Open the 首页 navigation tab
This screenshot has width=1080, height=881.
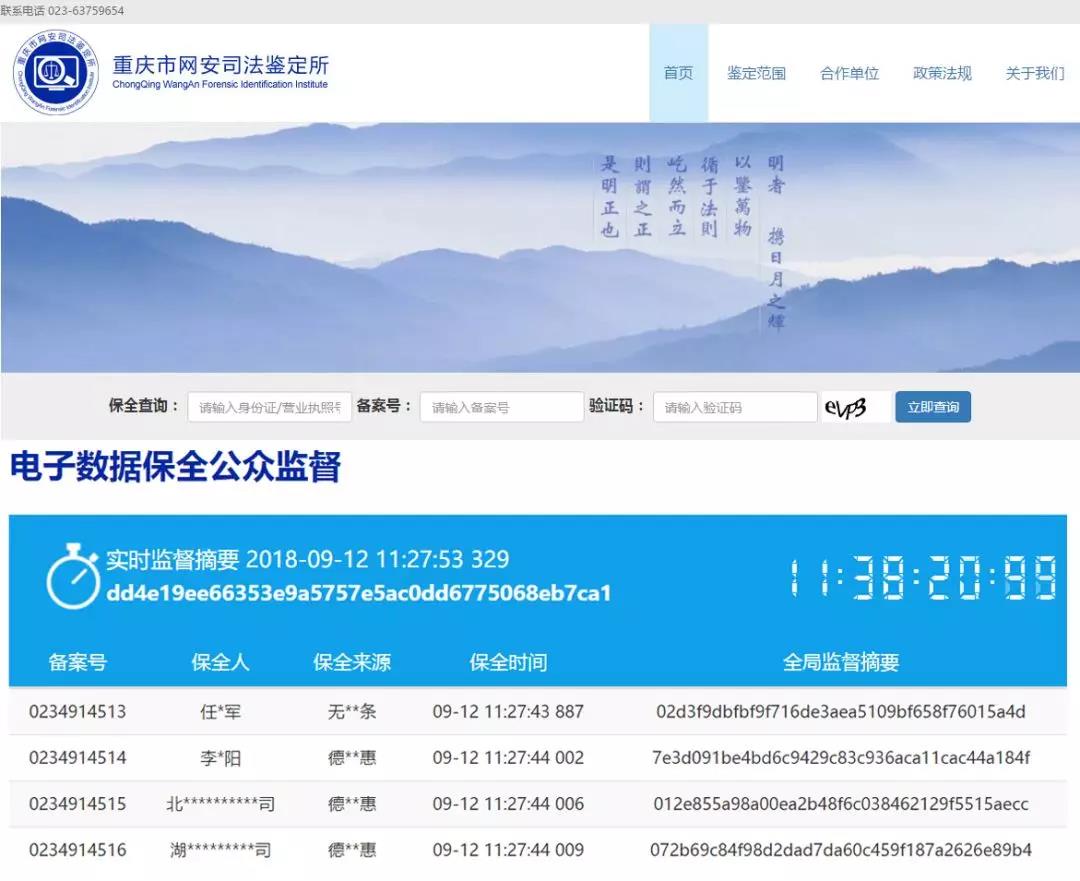click(678, 73)
